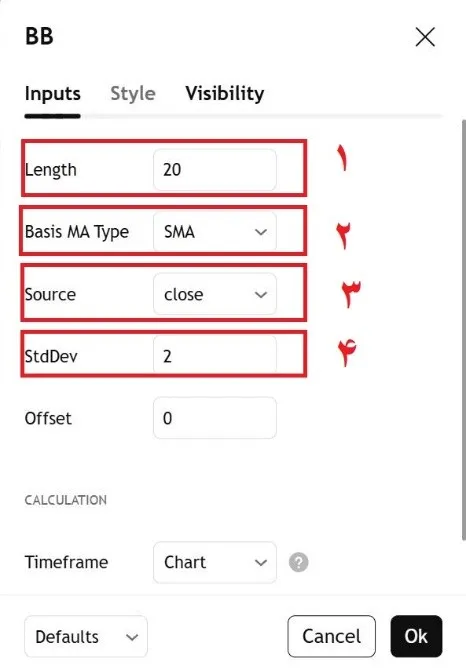
Task: Open the Timeframe Chart dropdown
Action: click(x=215, y=562)
